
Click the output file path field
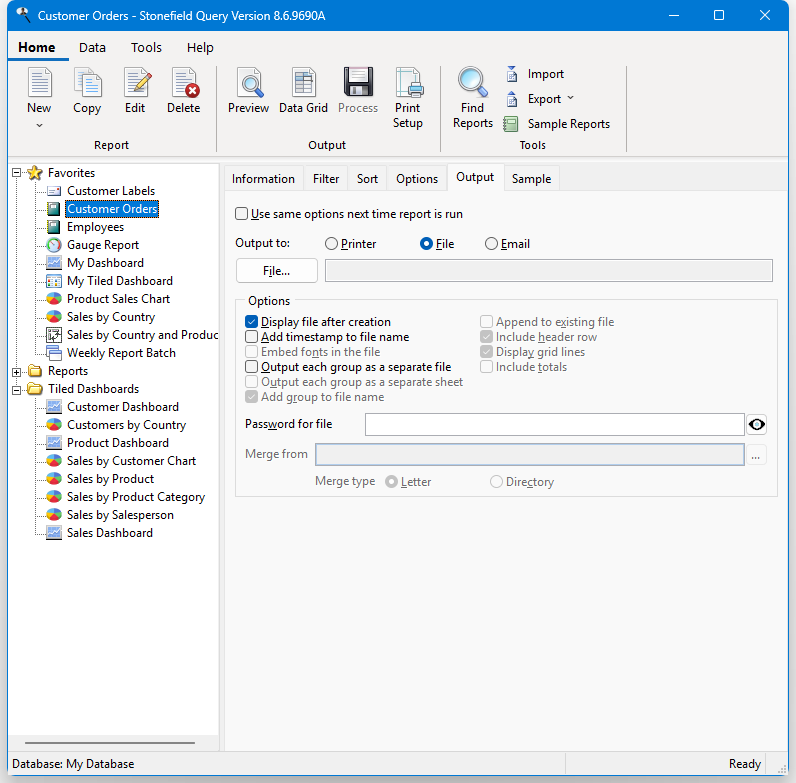(549, 270)
